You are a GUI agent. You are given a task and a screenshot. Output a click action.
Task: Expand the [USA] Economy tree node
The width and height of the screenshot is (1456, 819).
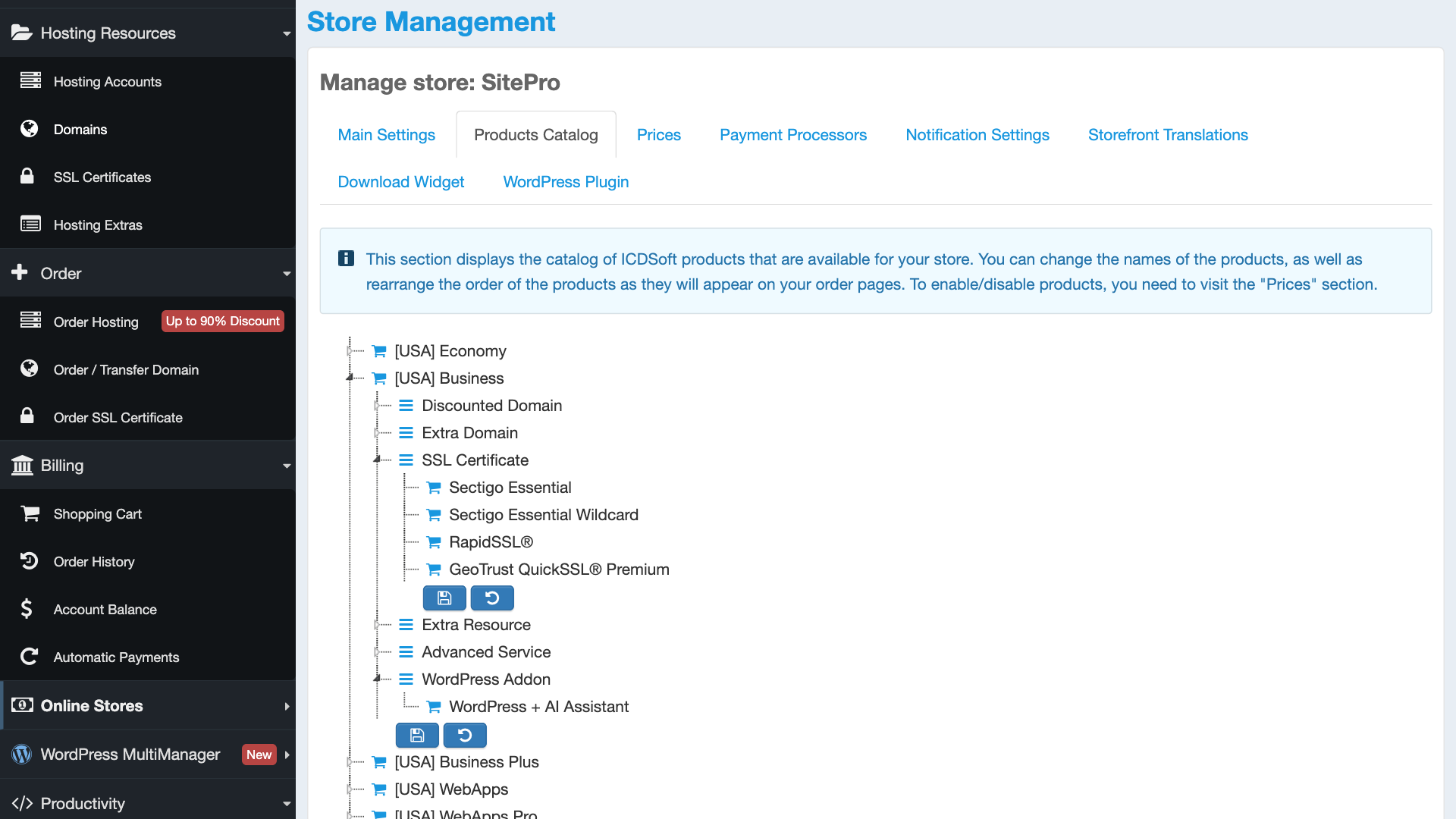[x=350, y=351]
